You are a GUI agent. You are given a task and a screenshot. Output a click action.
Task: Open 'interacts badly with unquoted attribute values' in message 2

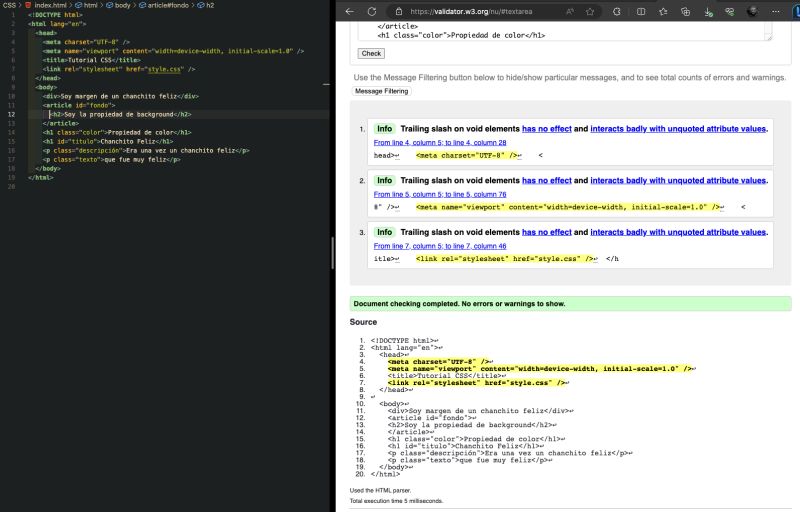point(678,180)
